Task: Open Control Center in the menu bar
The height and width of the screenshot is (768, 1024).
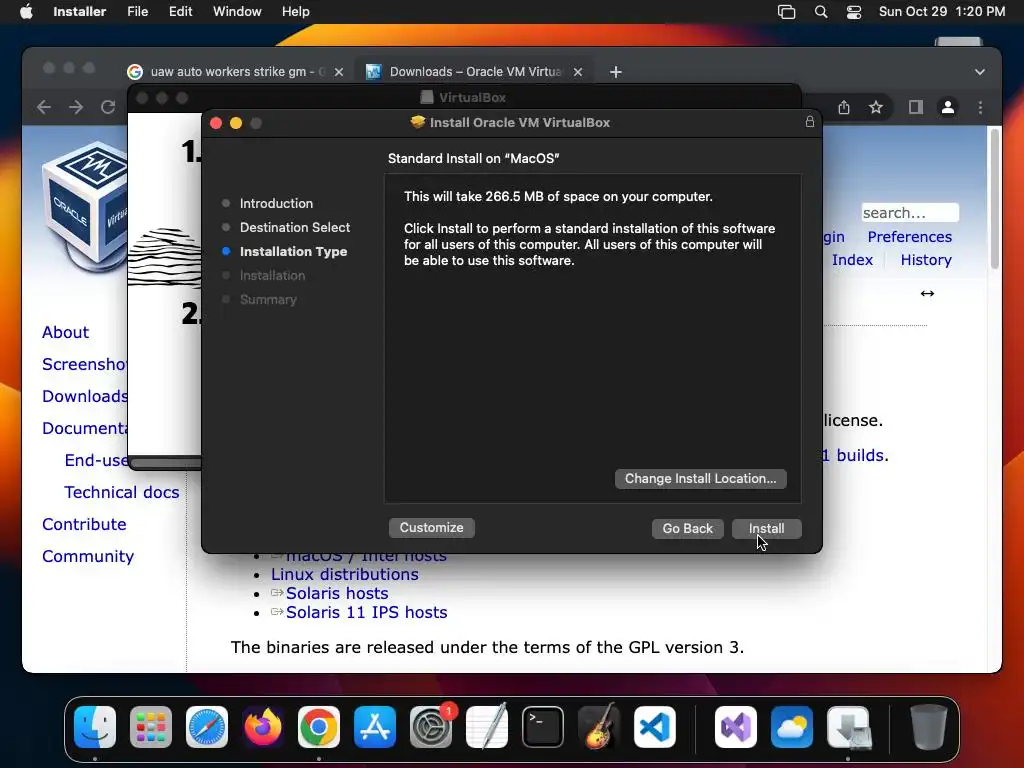Action: point(854,12)
